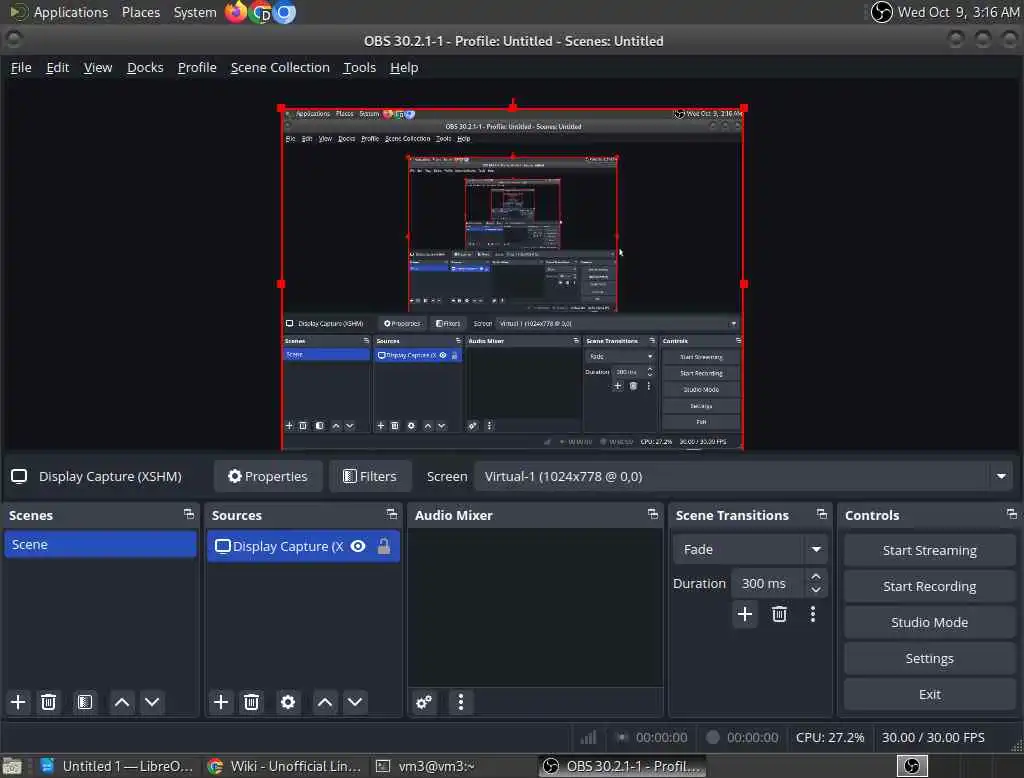
Task: Click the clock Wed Oct 9 3:16 AM
Action: [958, 12]
